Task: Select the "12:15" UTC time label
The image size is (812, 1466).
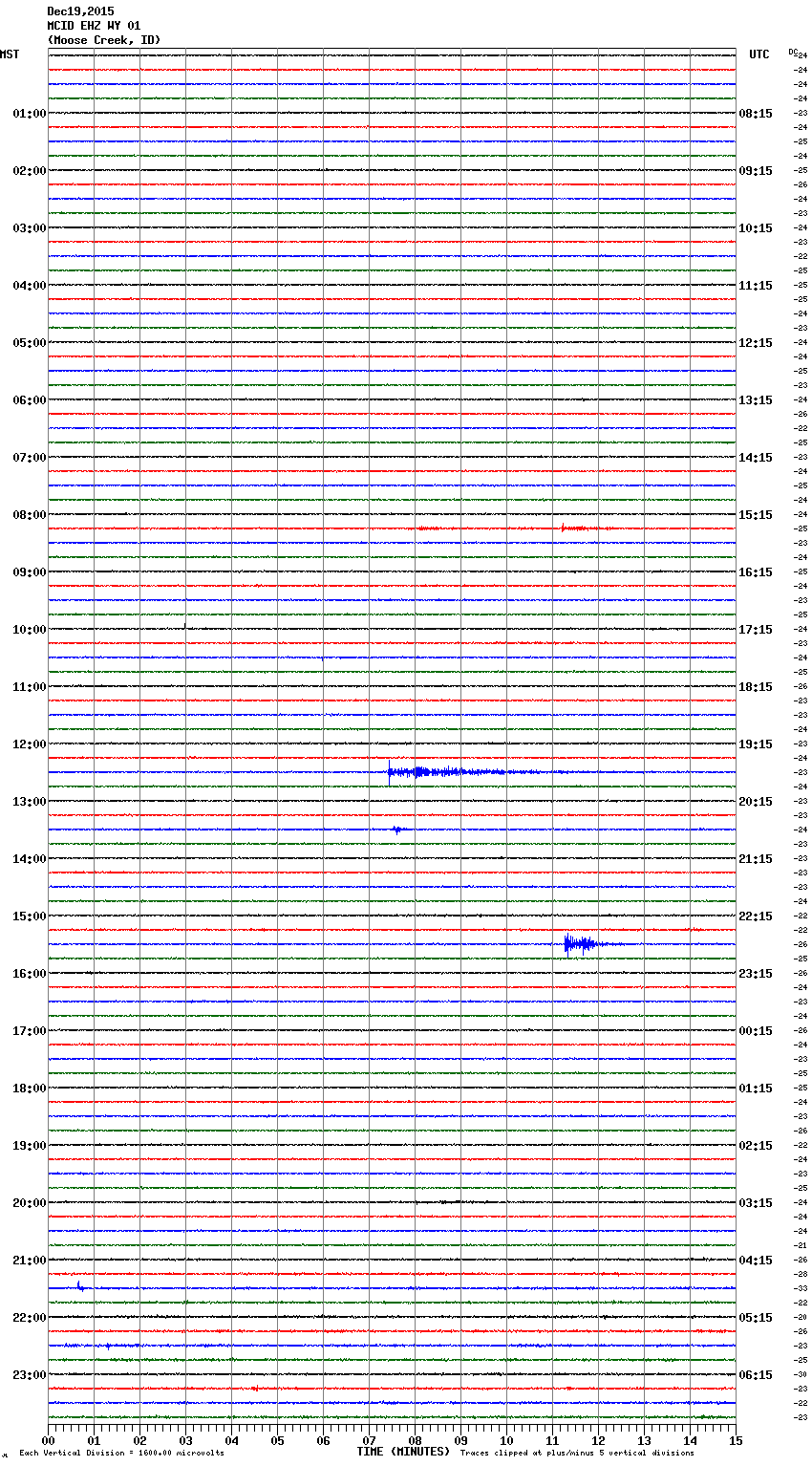Action: point(756,343)
